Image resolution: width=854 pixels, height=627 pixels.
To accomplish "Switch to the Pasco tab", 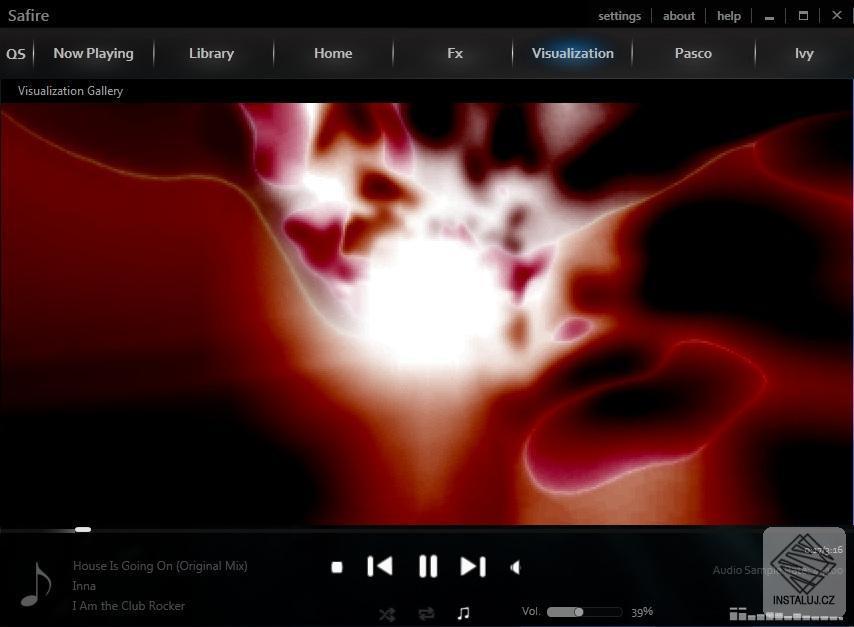I will pyautogui.click(x=693, y=53).
